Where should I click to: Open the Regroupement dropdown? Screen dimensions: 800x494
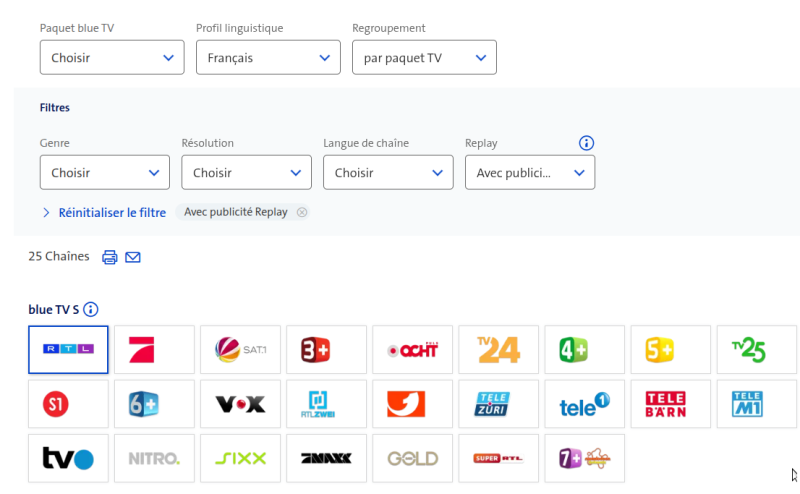tap(424, 58)
